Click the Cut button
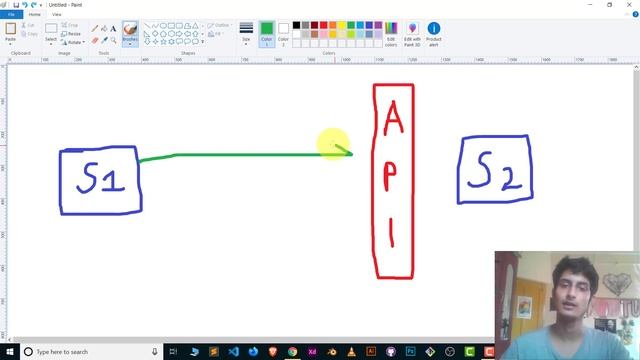Viewport: 640px width, 360px height. point(28,25)
